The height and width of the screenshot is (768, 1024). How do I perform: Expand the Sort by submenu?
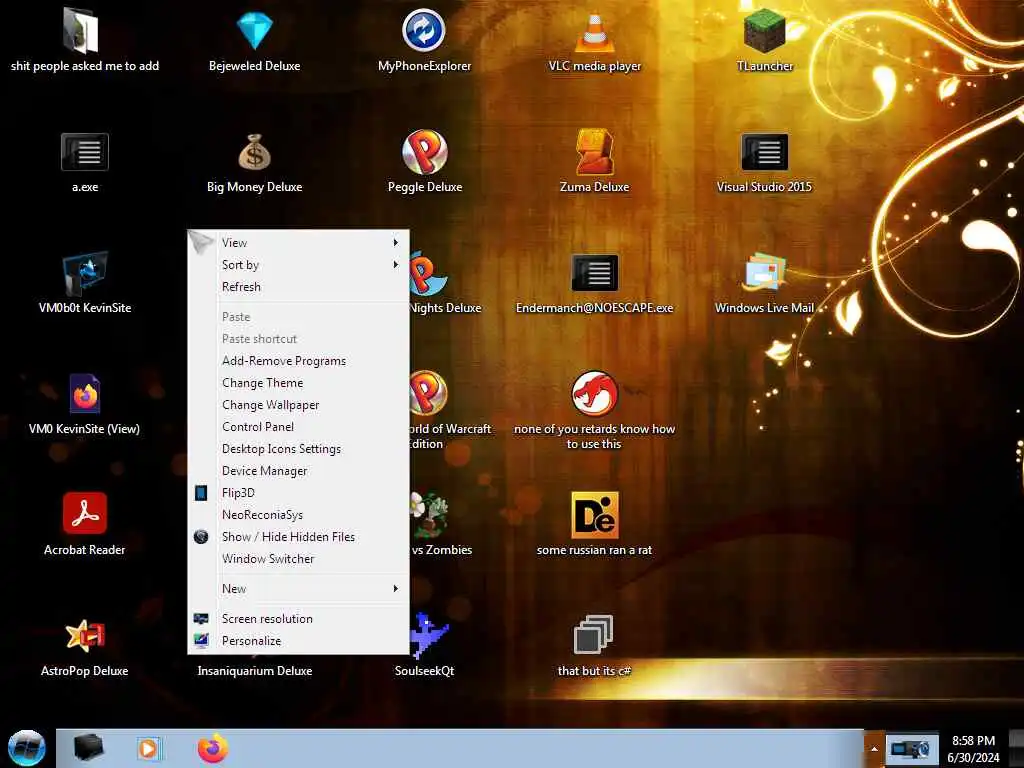tap(298, 264)
